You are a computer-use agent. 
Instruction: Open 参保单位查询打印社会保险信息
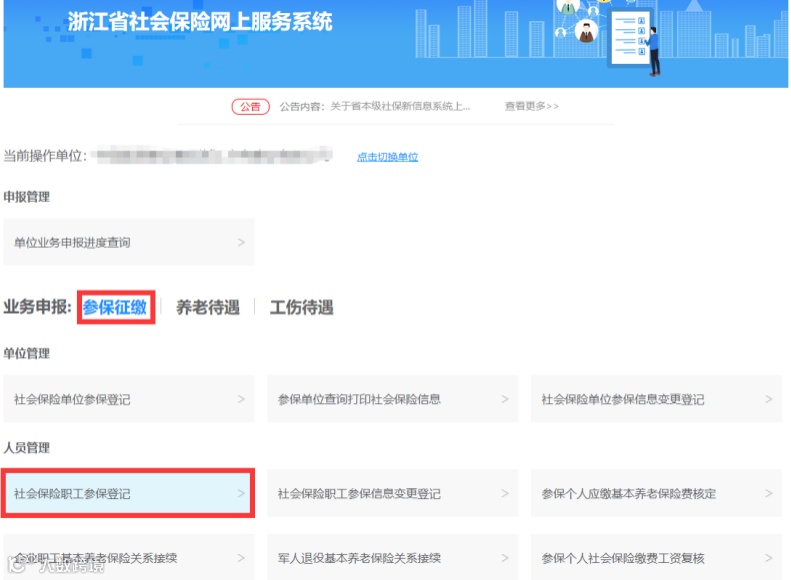392,399
